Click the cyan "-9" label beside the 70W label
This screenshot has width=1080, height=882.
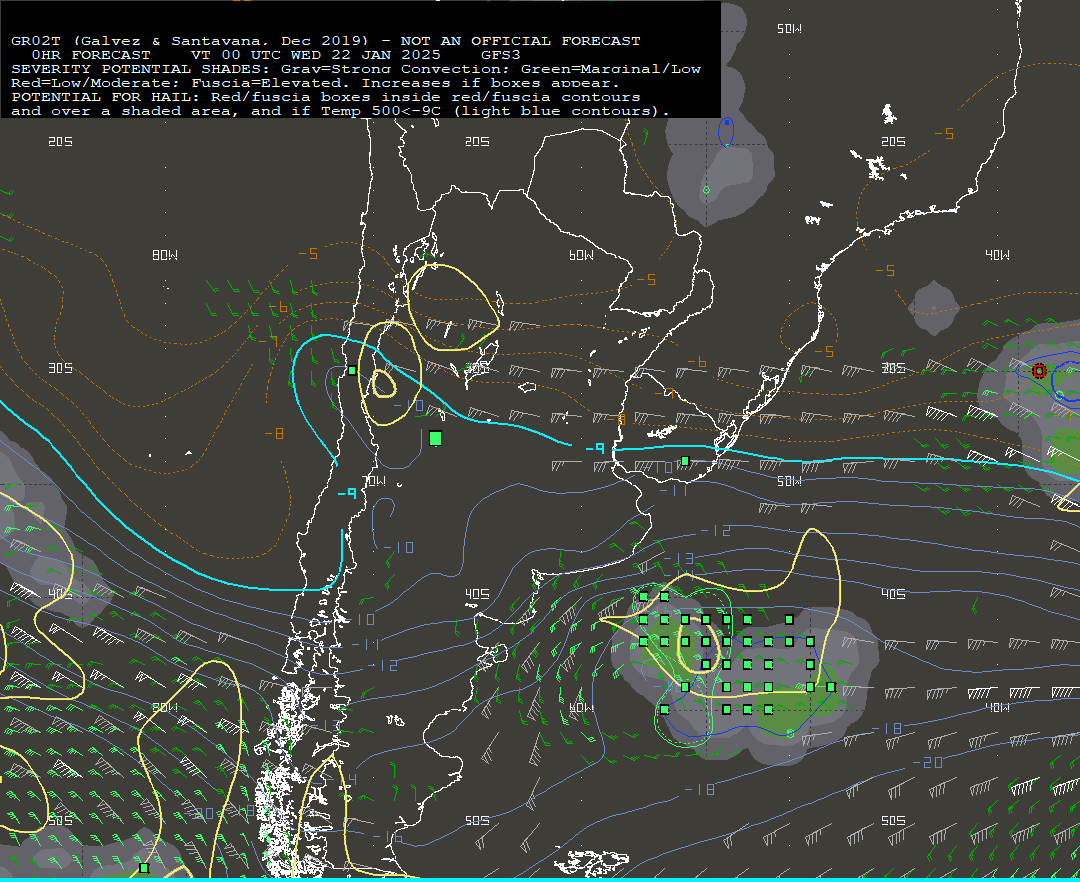(347, 493)
